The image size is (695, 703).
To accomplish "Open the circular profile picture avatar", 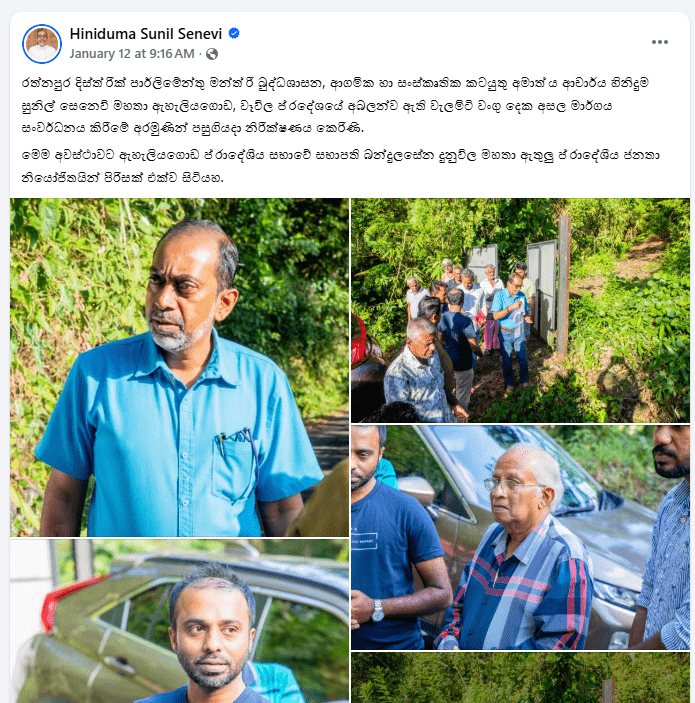I will click(x=42, y=44).
